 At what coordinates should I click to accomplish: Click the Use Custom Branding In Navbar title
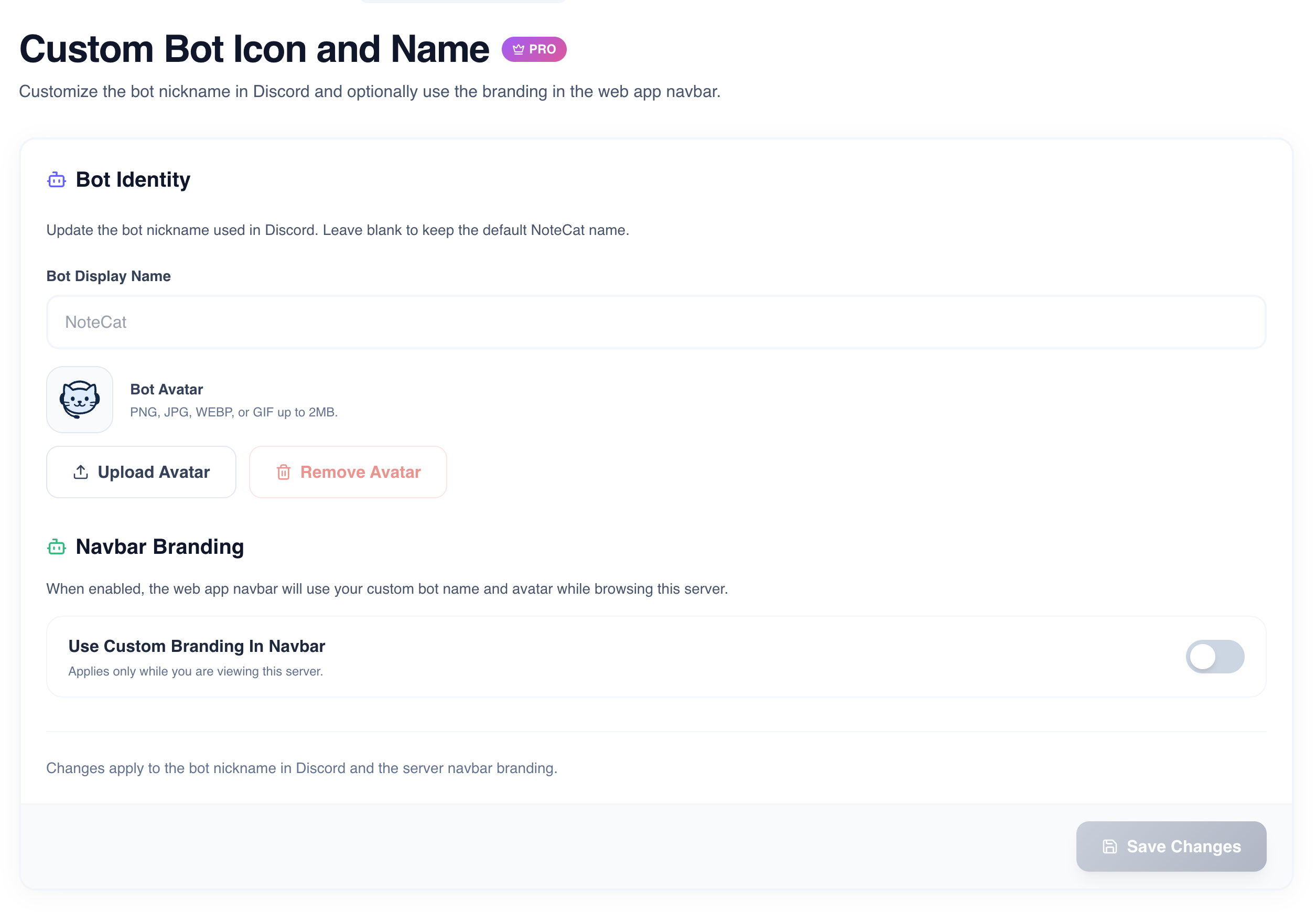point(197,646)
